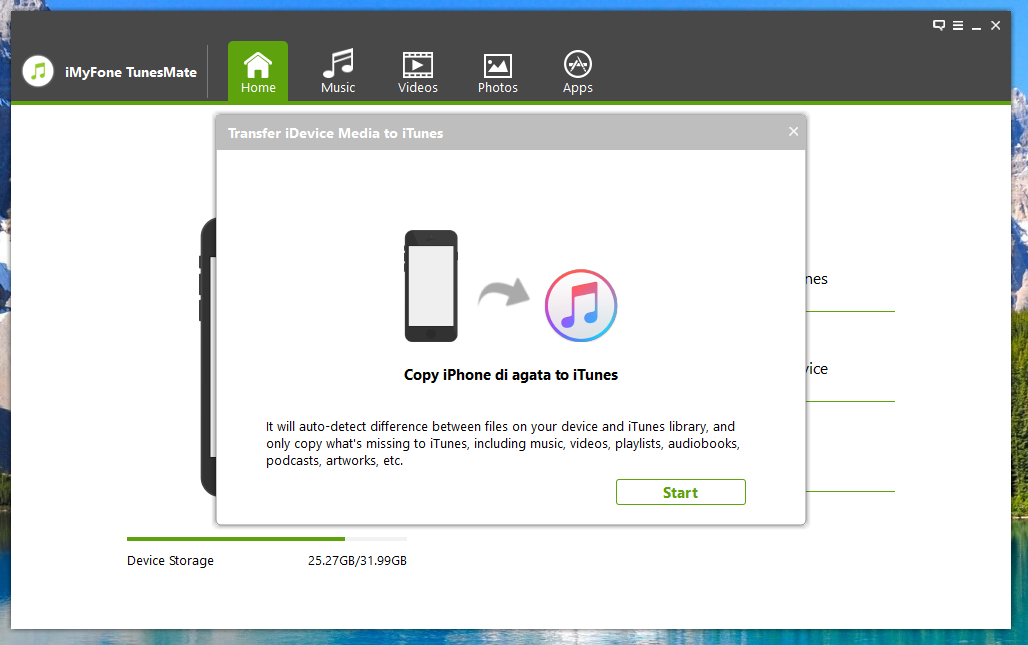Click the Device Storage label

click(x=170, y=560)
